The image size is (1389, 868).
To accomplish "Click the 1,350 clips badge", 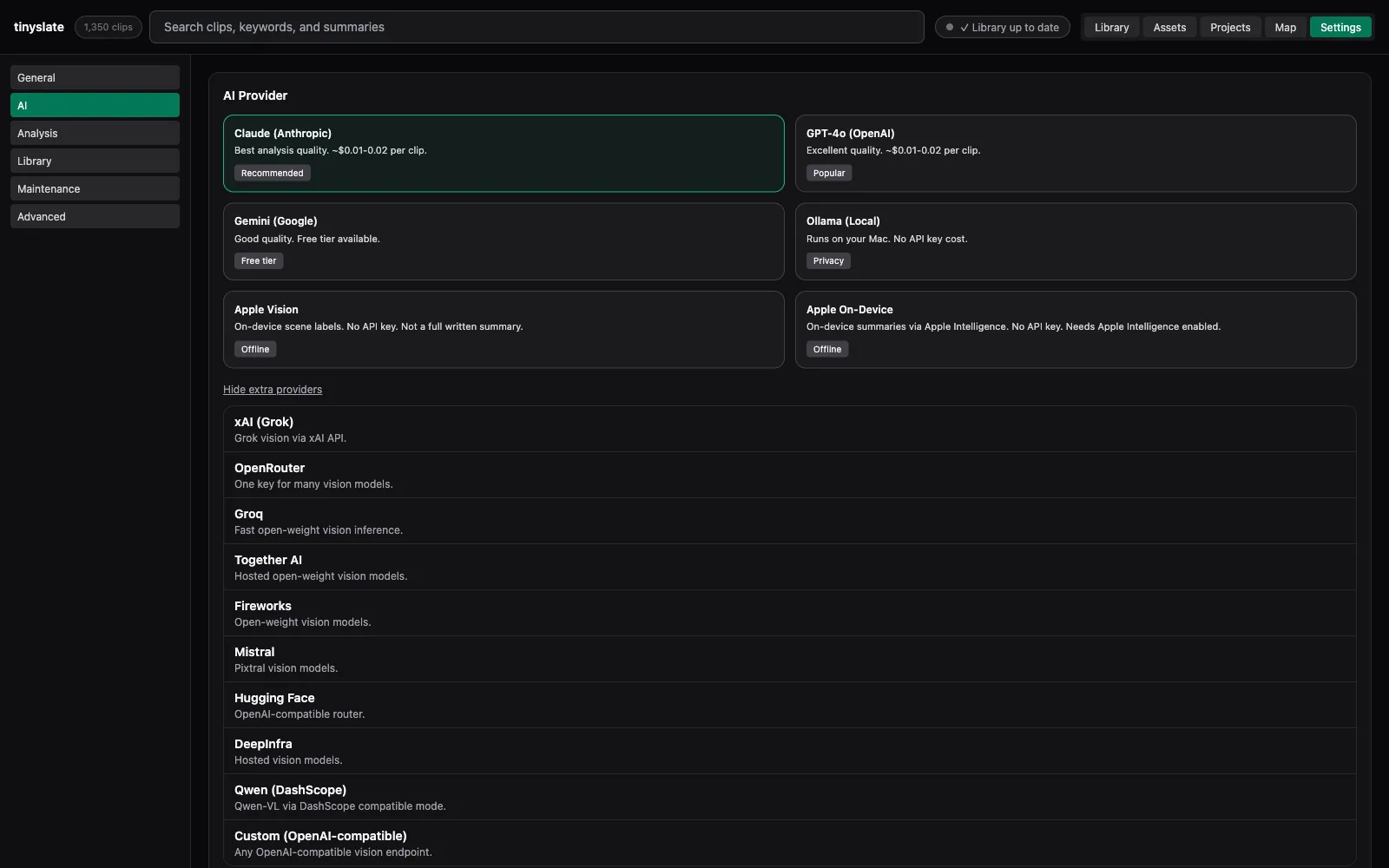I will coord(109,27).
